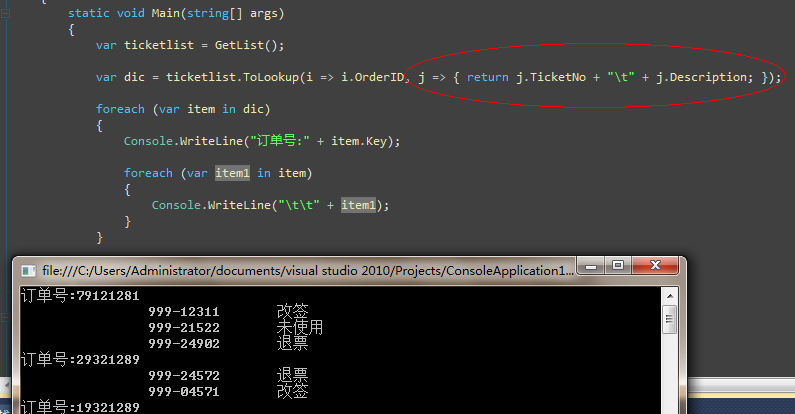This screenshot has height=414, width=795.
Task: Click highlighted 'item1' in the inner WriteLine
Action: (x=358, y=205)
